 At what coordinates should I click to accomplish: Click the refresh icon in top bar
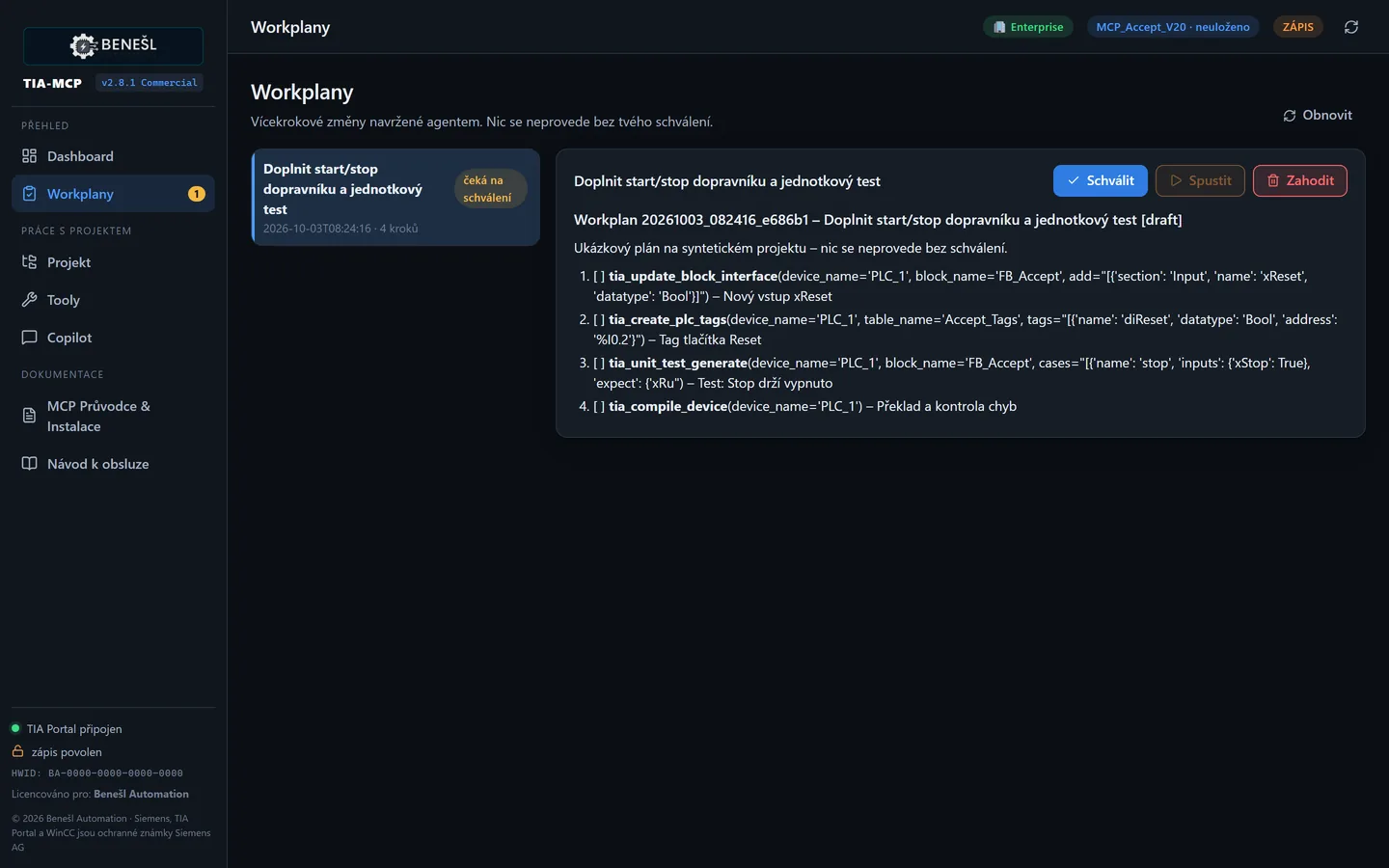(x=1351, y=27)
